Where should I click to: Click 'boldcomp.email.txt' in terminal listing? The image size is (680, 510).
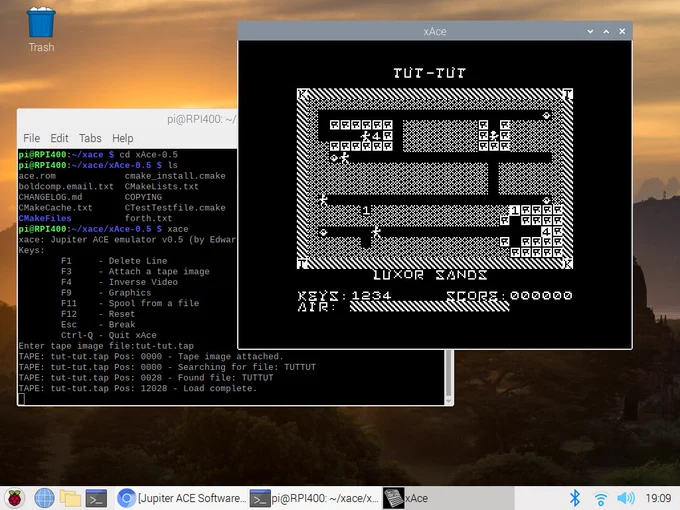pos(66,186)
